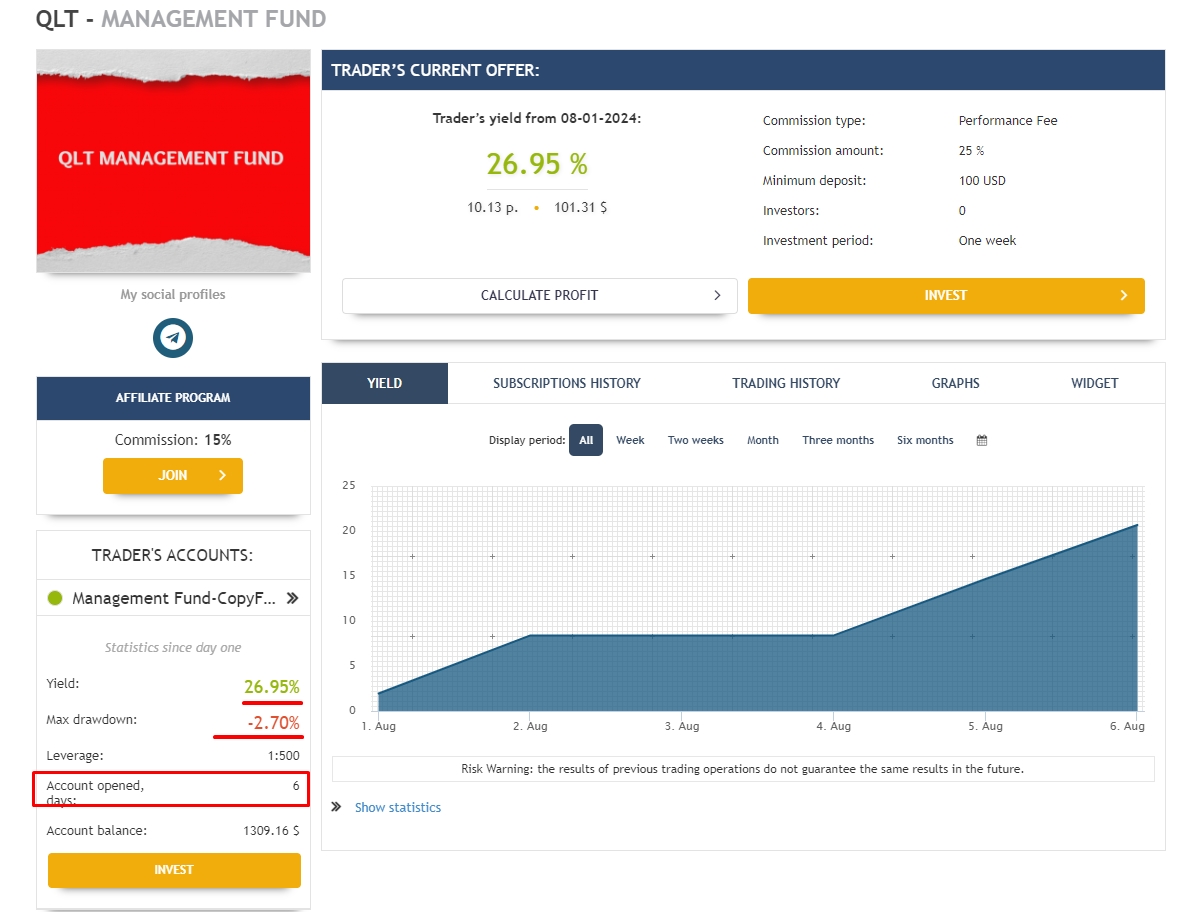This screenshot has width=1192, height=912.
Task: Click the green status dot of trader's account
Action: (55, 598)
